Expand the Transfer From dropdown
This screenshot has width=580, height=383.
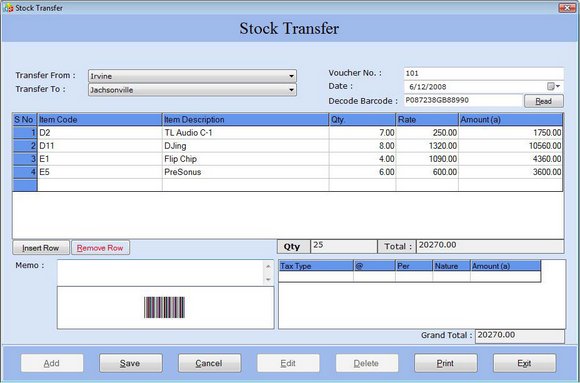291,76
